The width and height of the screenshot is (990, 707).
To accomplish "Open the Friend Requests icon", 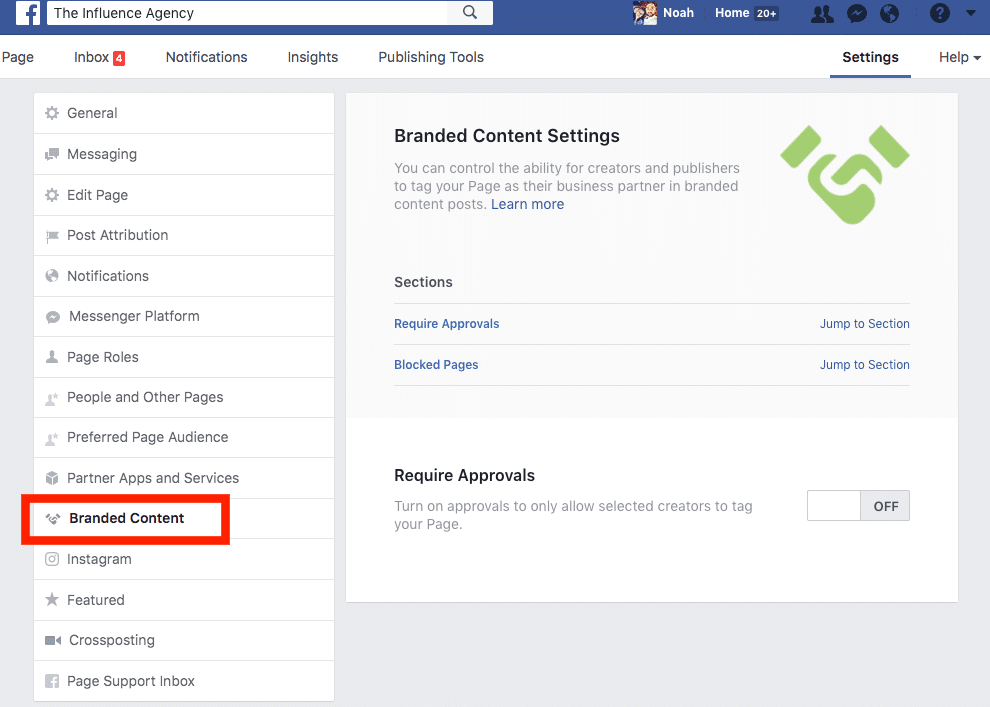I will click(822, 13).
